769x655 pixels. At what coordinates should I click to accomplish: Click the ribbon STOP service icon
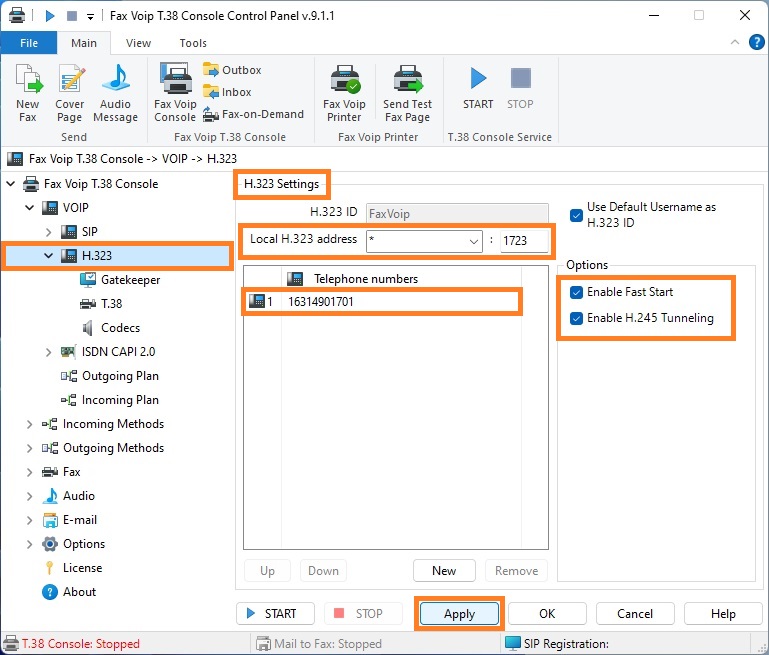coord(520,88)
